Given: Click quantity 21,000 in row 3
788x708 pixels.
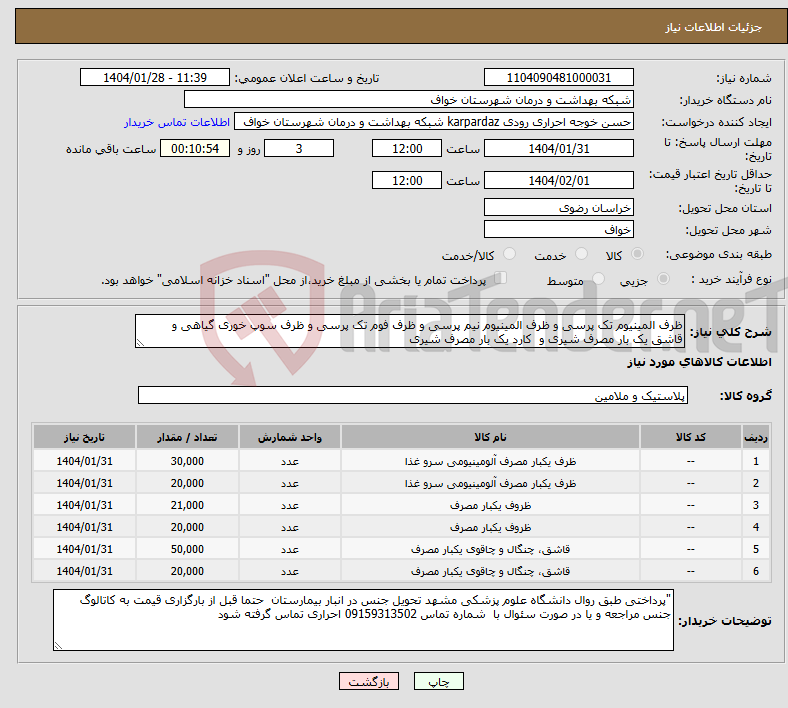Looking at the screenshot, I should (x=187, y=505).
